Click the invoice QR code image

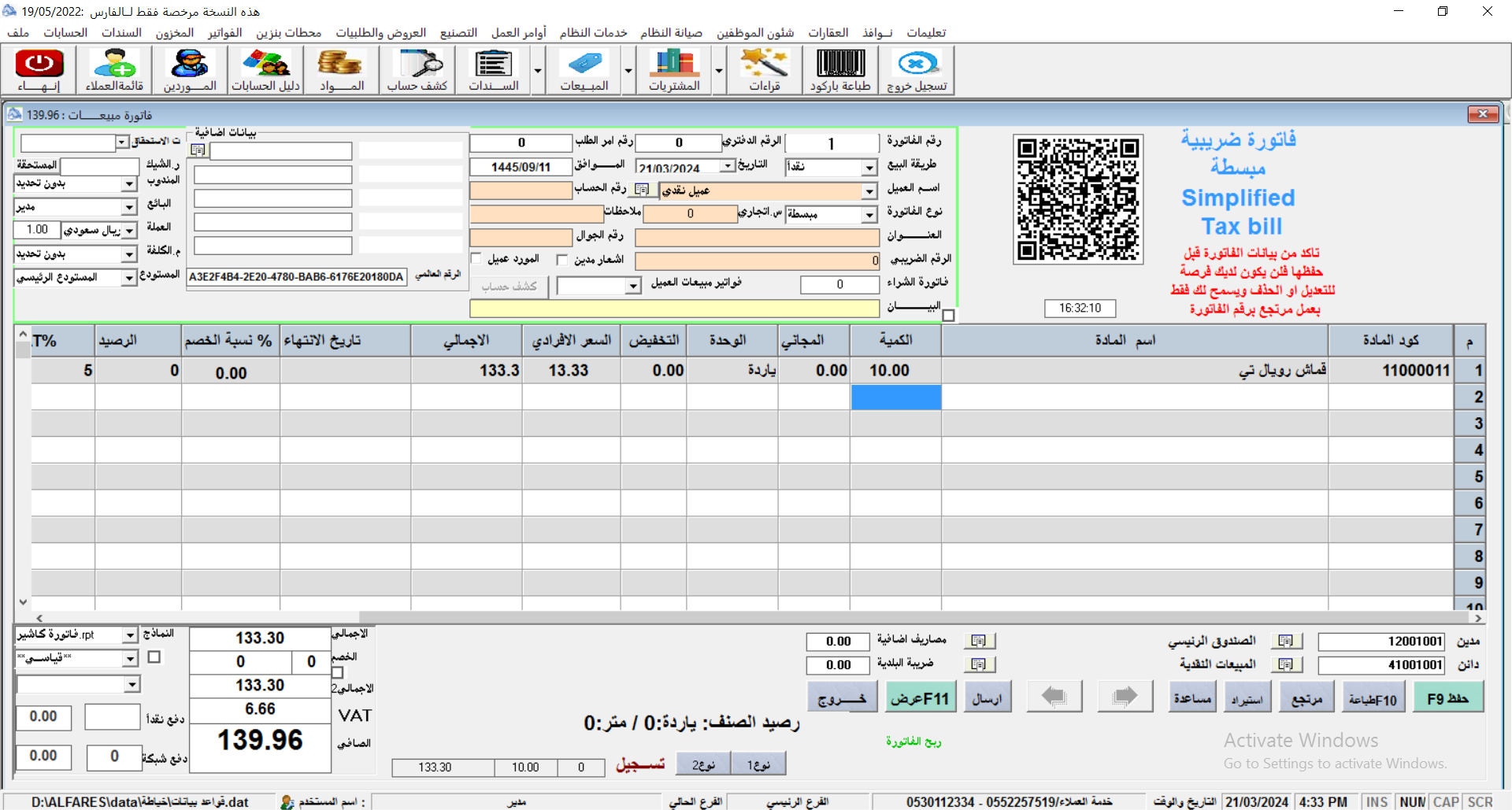(x=1078, y=199)
